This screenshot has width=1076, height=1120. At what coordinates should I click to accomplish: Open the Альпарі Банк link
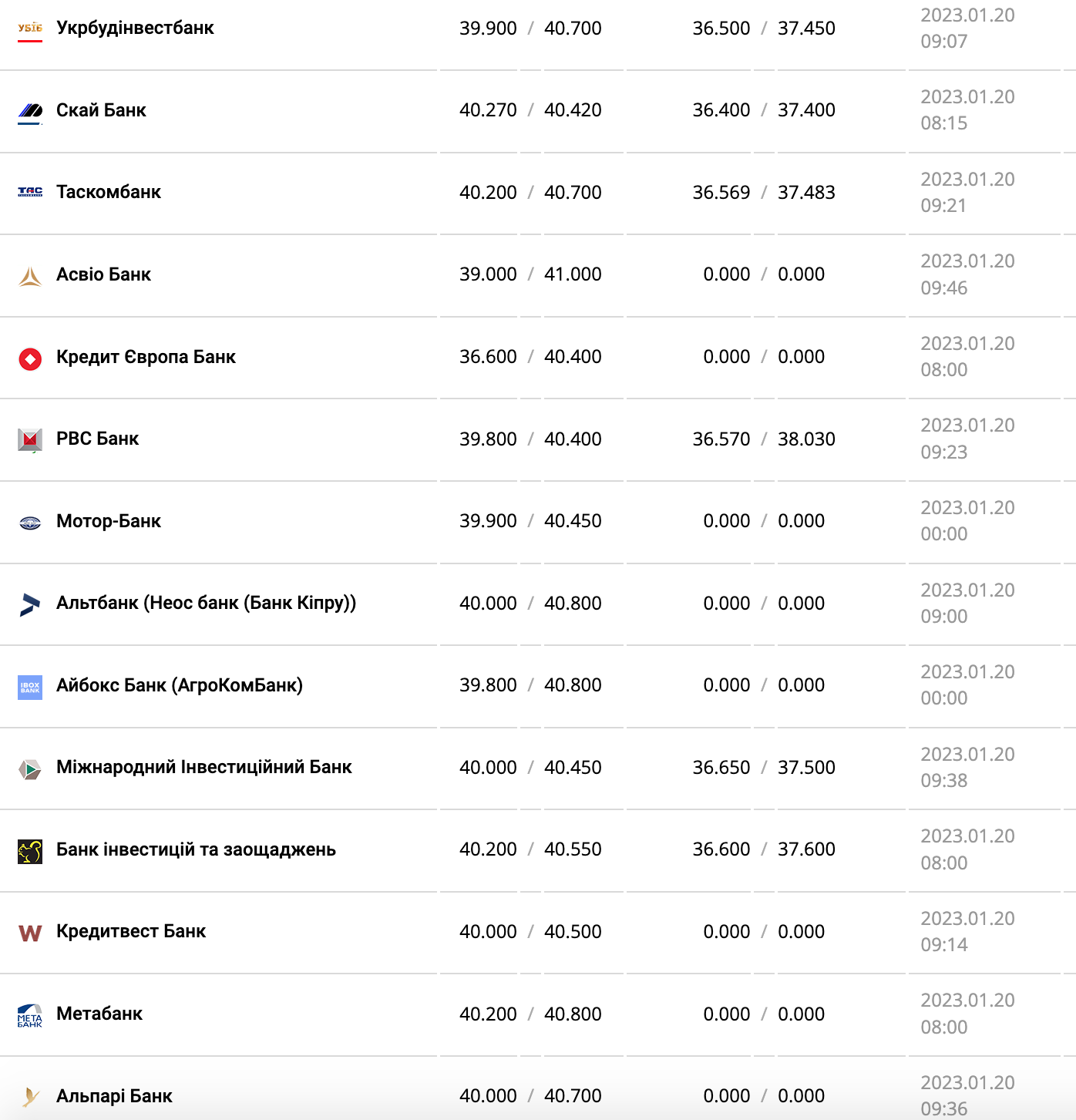click(x=114, y=1096)
